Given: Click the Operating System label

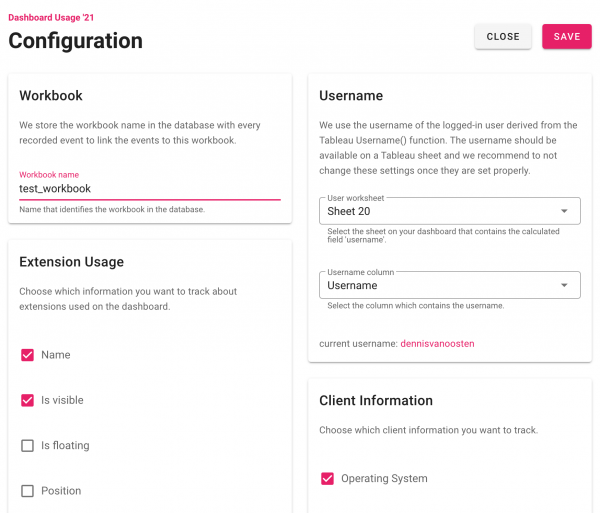Looking at the screenshot, I should tap(384, 479).
